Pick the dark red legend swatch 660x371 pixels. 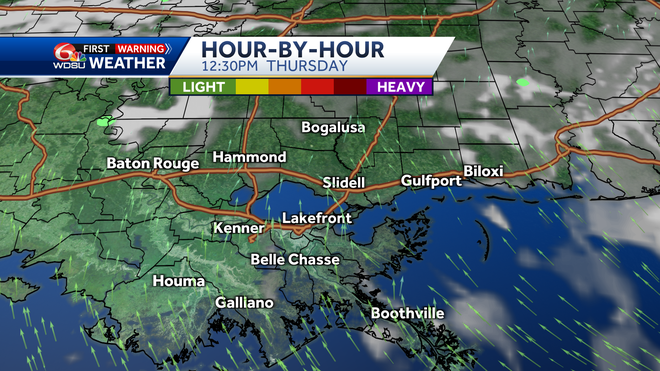[x=350, y=87]
